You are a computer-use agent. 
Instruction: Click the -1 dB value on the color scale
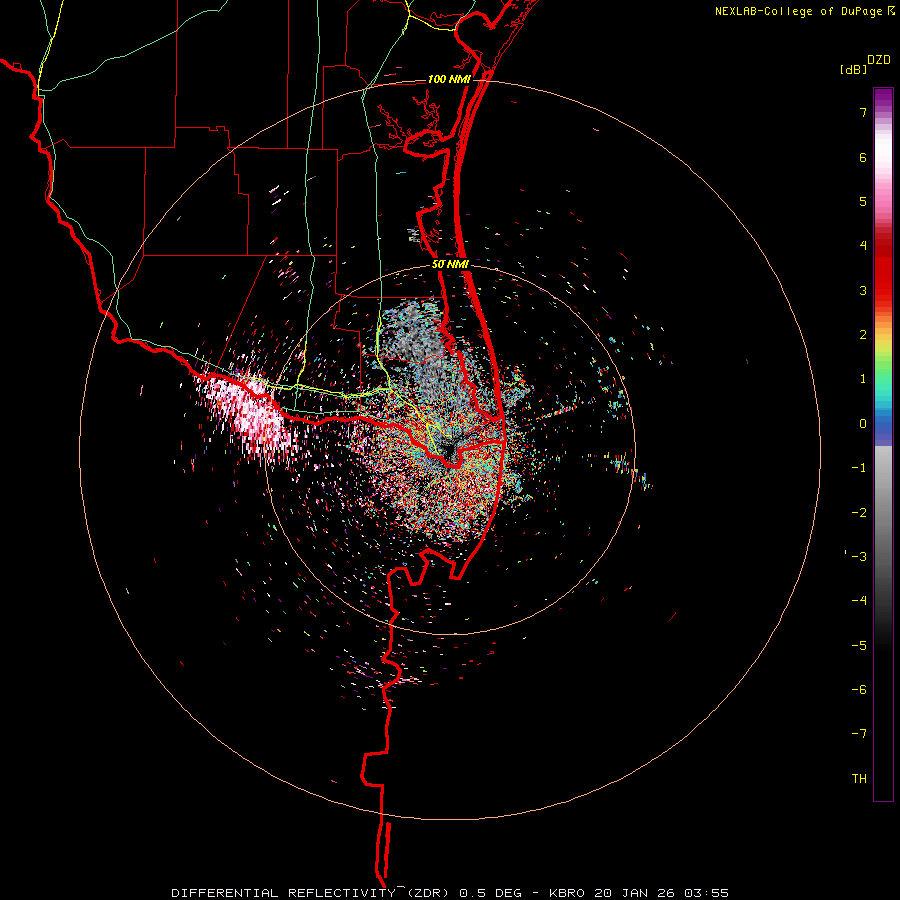pyautogui.click(x=859, y=468)
